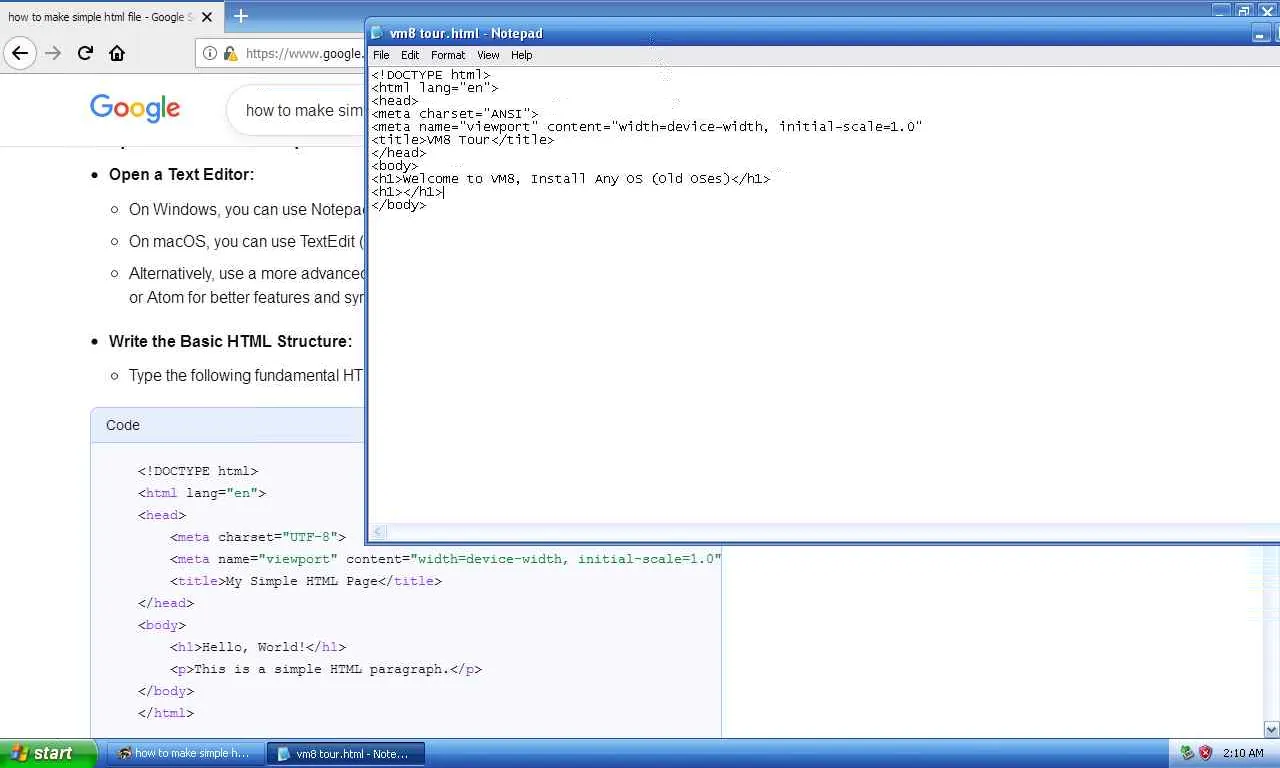Click 'On Windows, you can use Notepad' bullet text

(246, 209)
